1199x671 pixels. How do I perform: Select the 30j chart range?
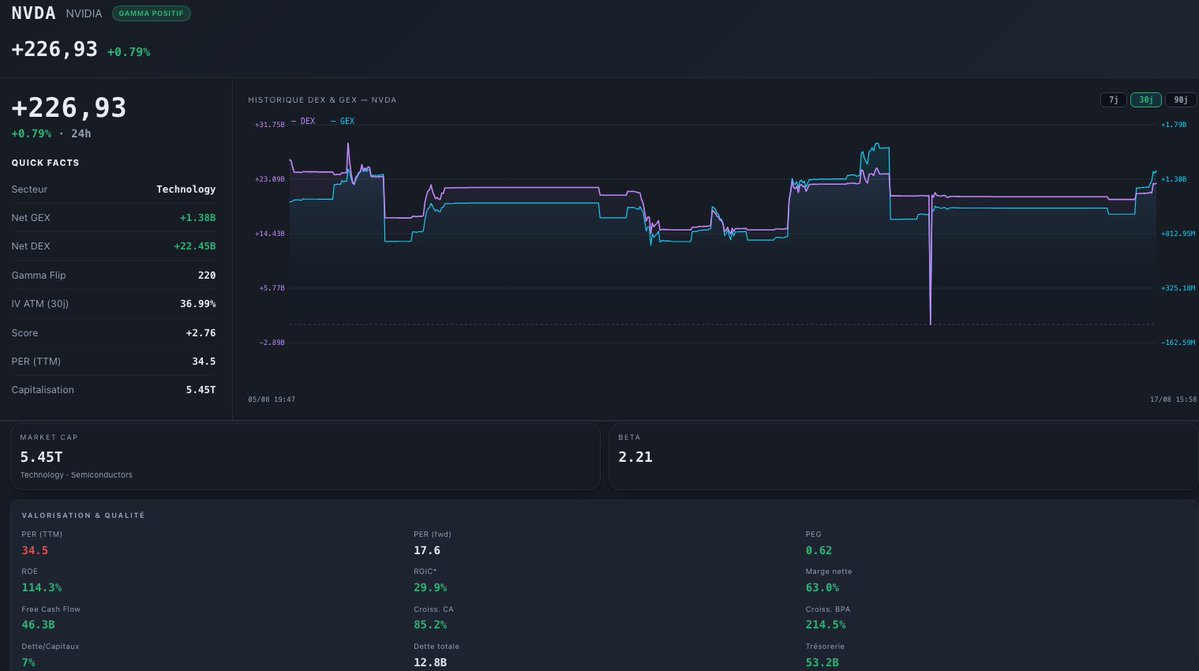coord(1145,100)
